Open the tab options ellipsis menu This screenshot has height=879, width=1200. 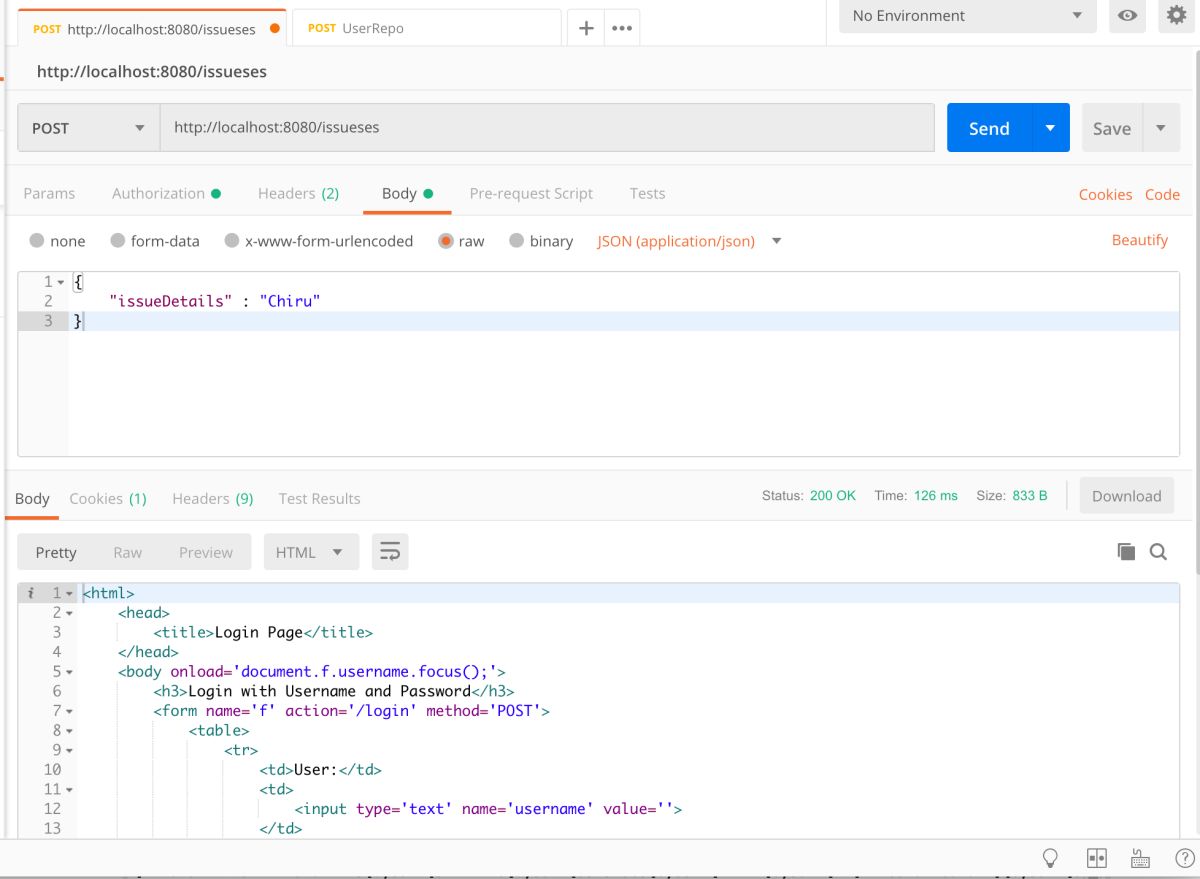coord(622,28)
